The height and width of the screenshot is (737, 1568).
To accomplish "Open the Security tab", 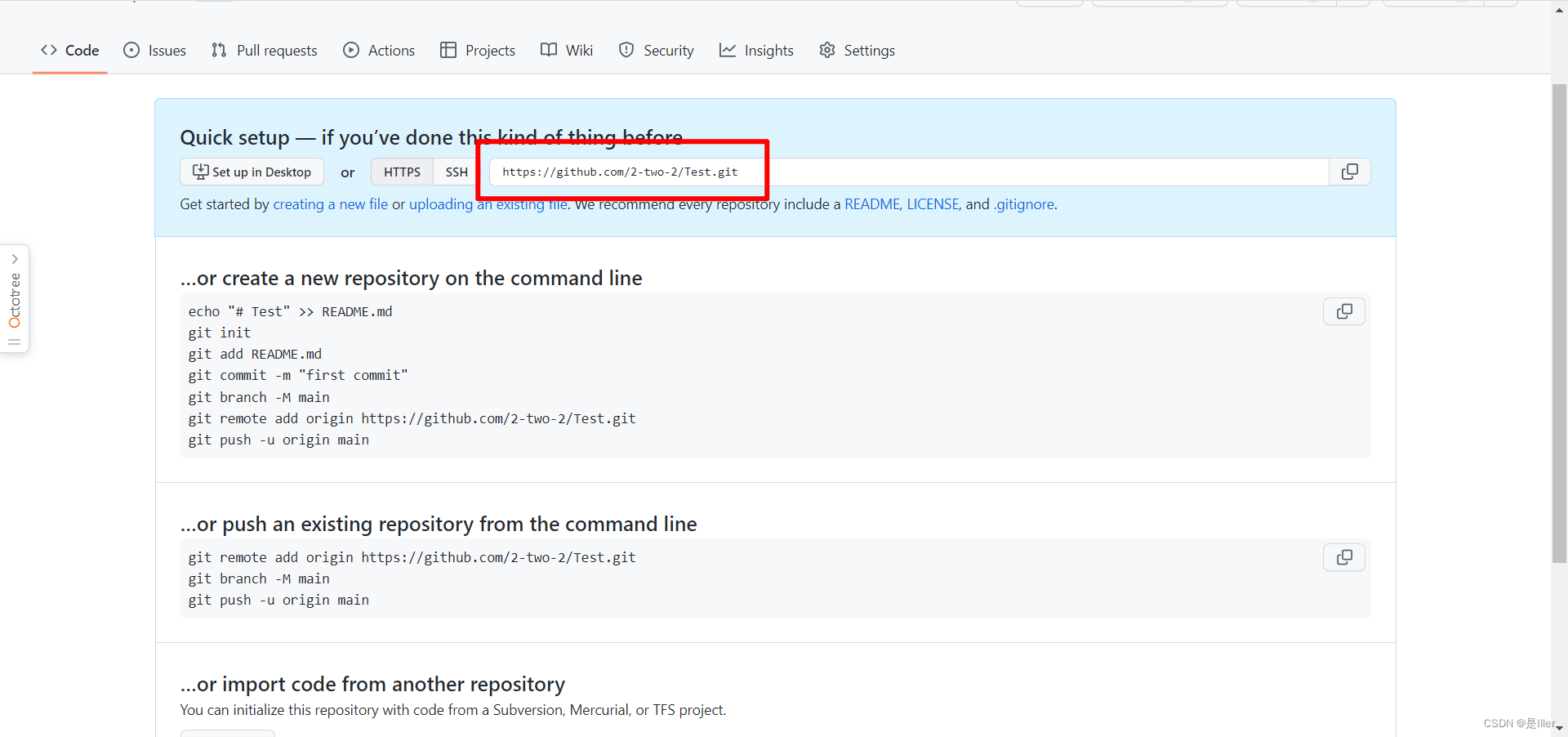I will click(657, 50).
